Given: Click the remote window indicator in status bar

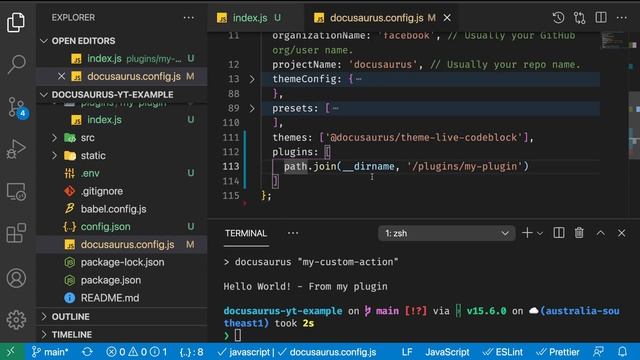Looking at the screenshot, I should 11,351.
